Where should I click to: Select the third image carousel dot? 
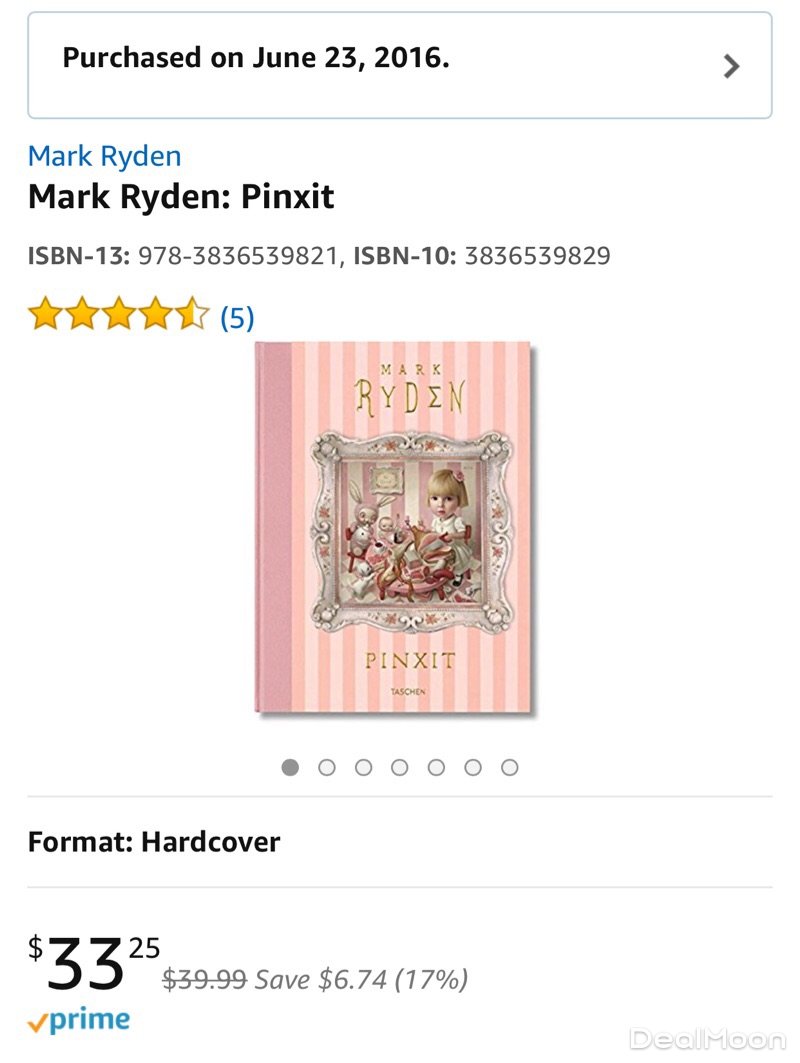[x=364, y=768]
